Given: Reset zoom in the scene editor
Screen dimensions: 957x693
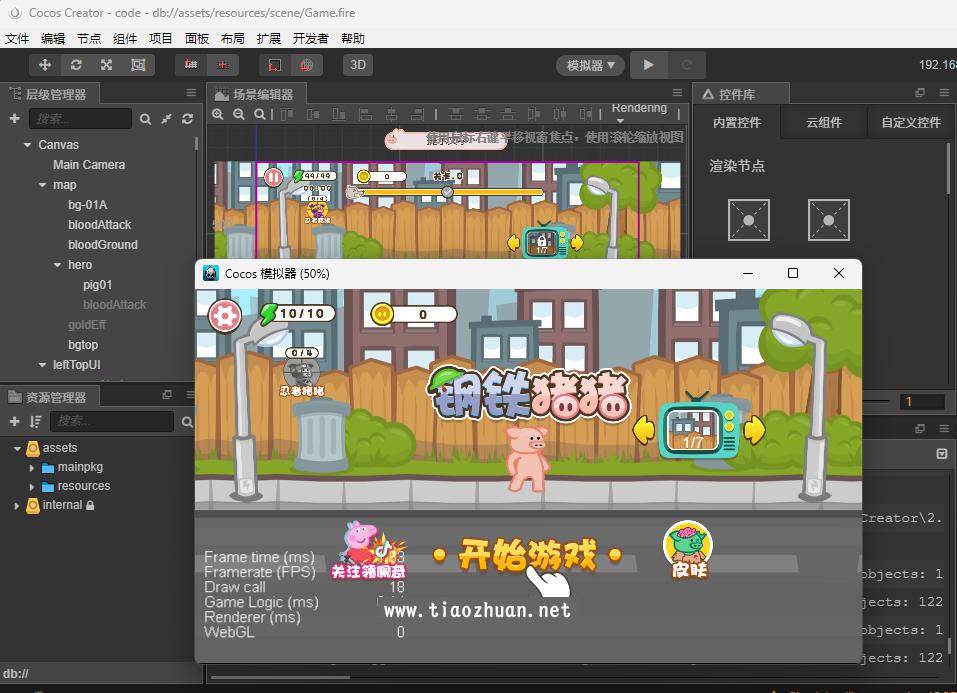Looking at the screenshot, I should (x=260, y=114).
